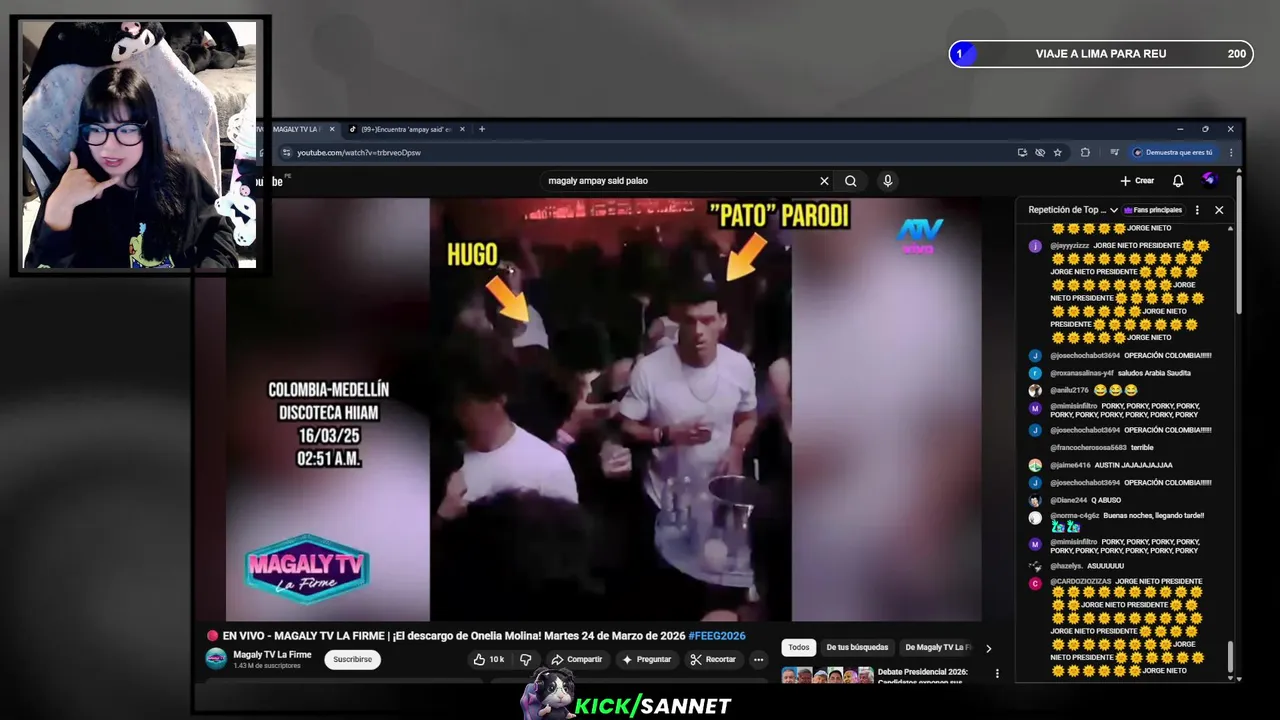Click the crossed-out eye icon in address bar

(1040, 153)
